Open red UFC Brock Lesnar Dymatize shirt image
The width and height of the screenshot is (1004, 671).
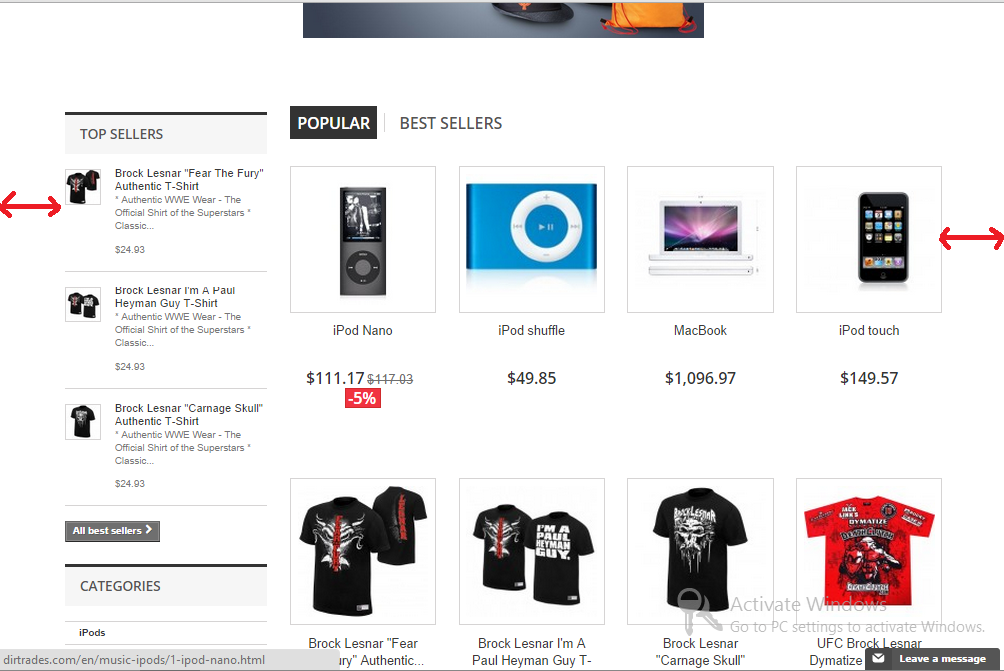tap(869, 551)
